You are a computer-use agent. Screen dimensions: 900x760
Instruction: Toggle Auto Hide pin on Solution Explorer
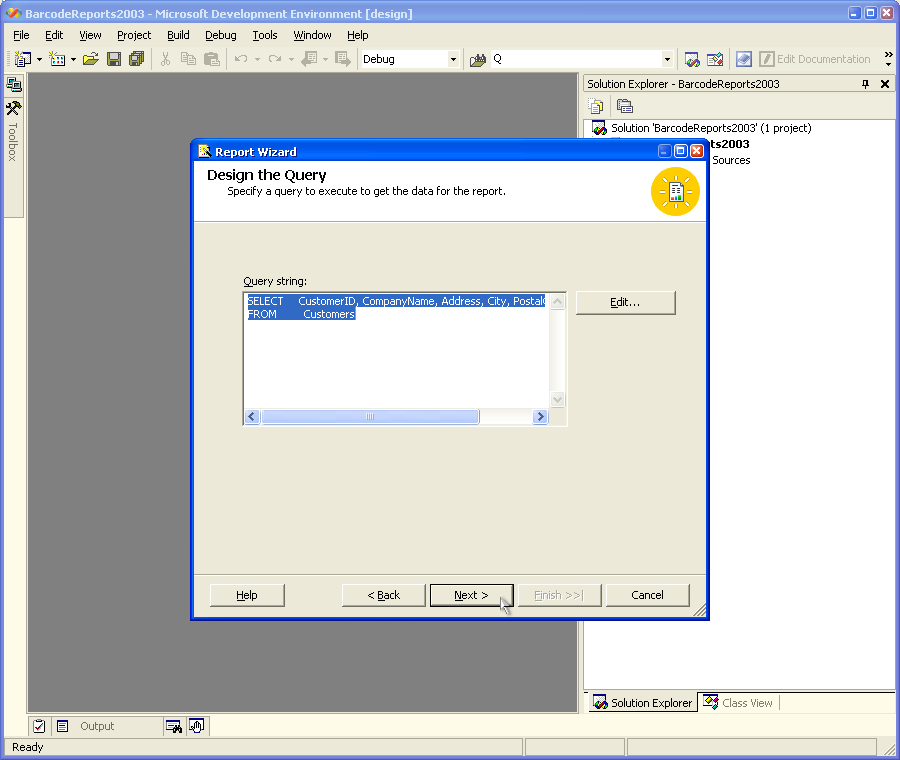coord(866,84)
